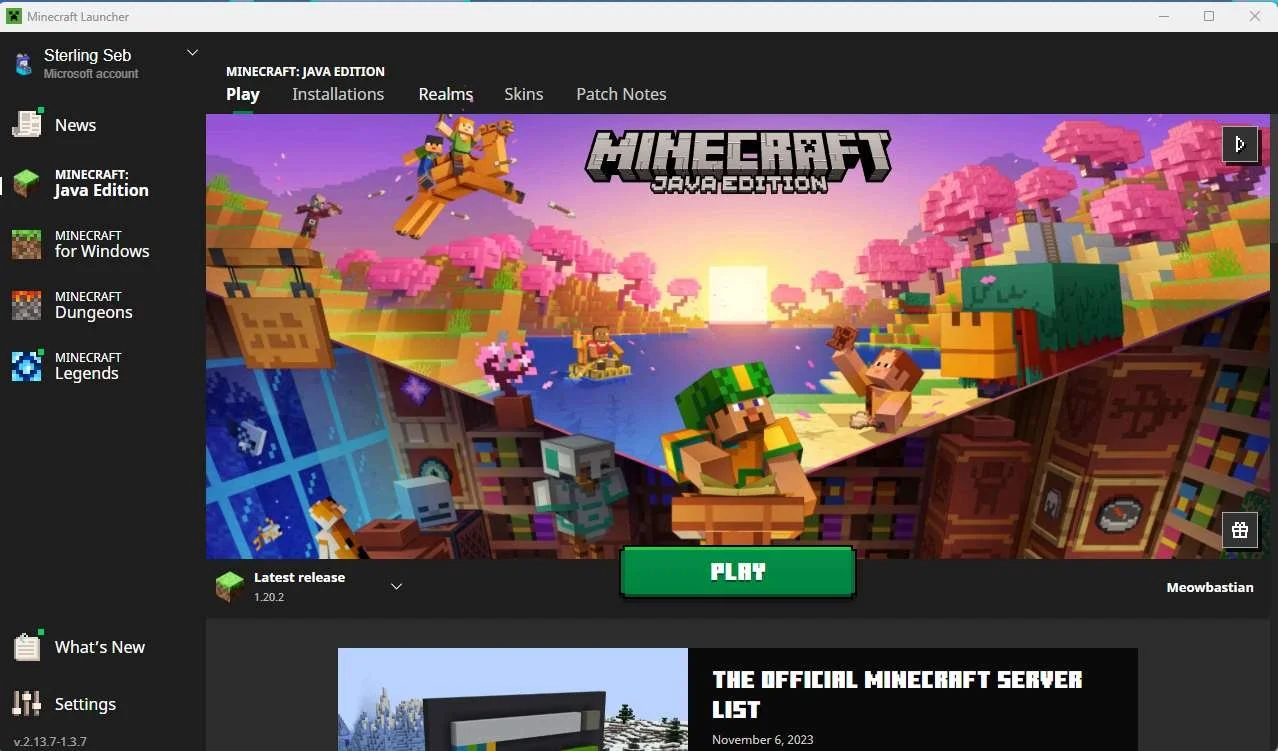Click the vertical scrollbar on the right
The height and width of the screenshot is (751, 1278).
pos(1274,180)
